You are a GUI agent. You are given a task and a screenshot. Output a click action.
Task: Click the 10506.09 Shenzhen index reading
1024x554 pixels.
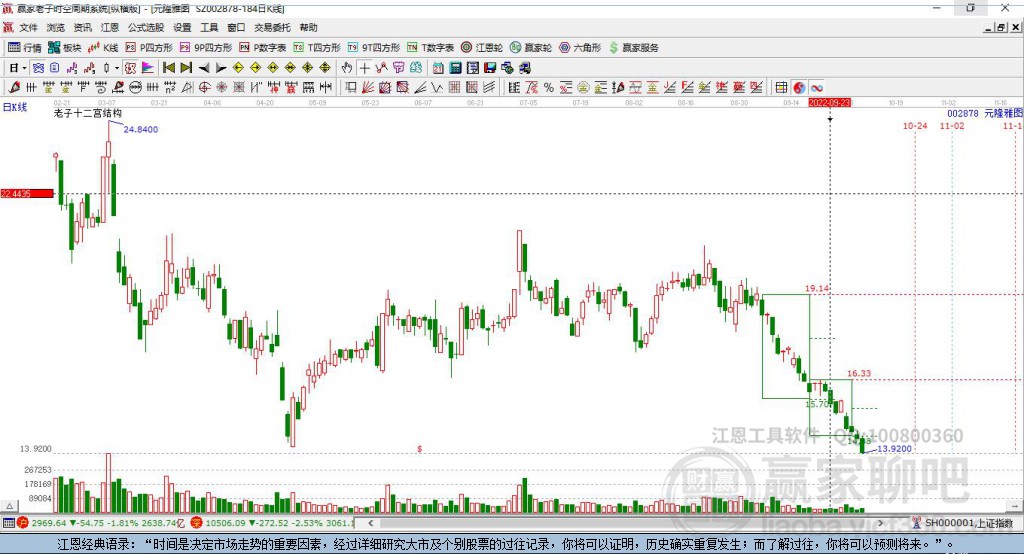226,523
